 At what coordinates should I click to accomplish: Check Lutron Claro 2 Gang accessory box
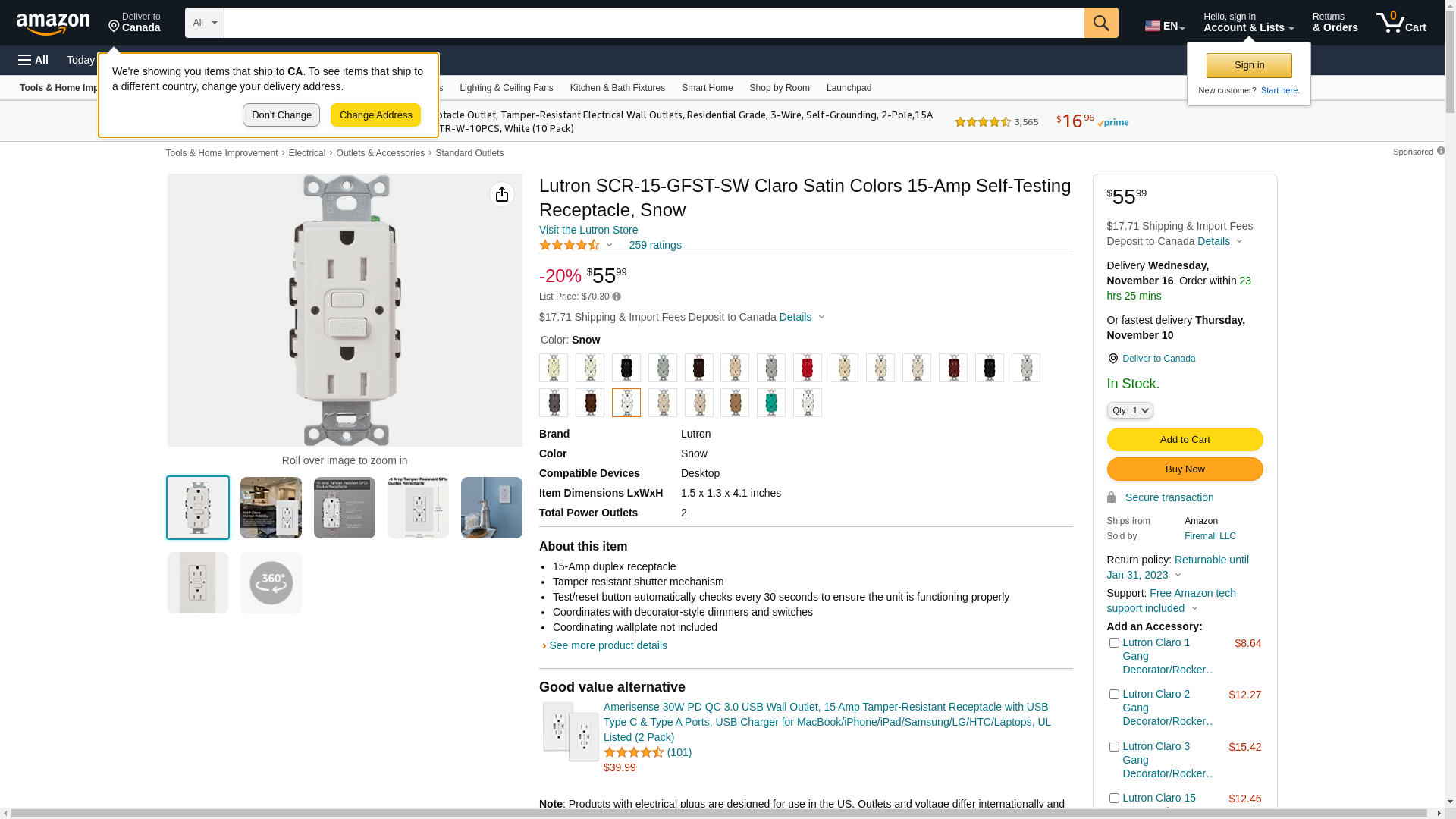coord(1114,695)
